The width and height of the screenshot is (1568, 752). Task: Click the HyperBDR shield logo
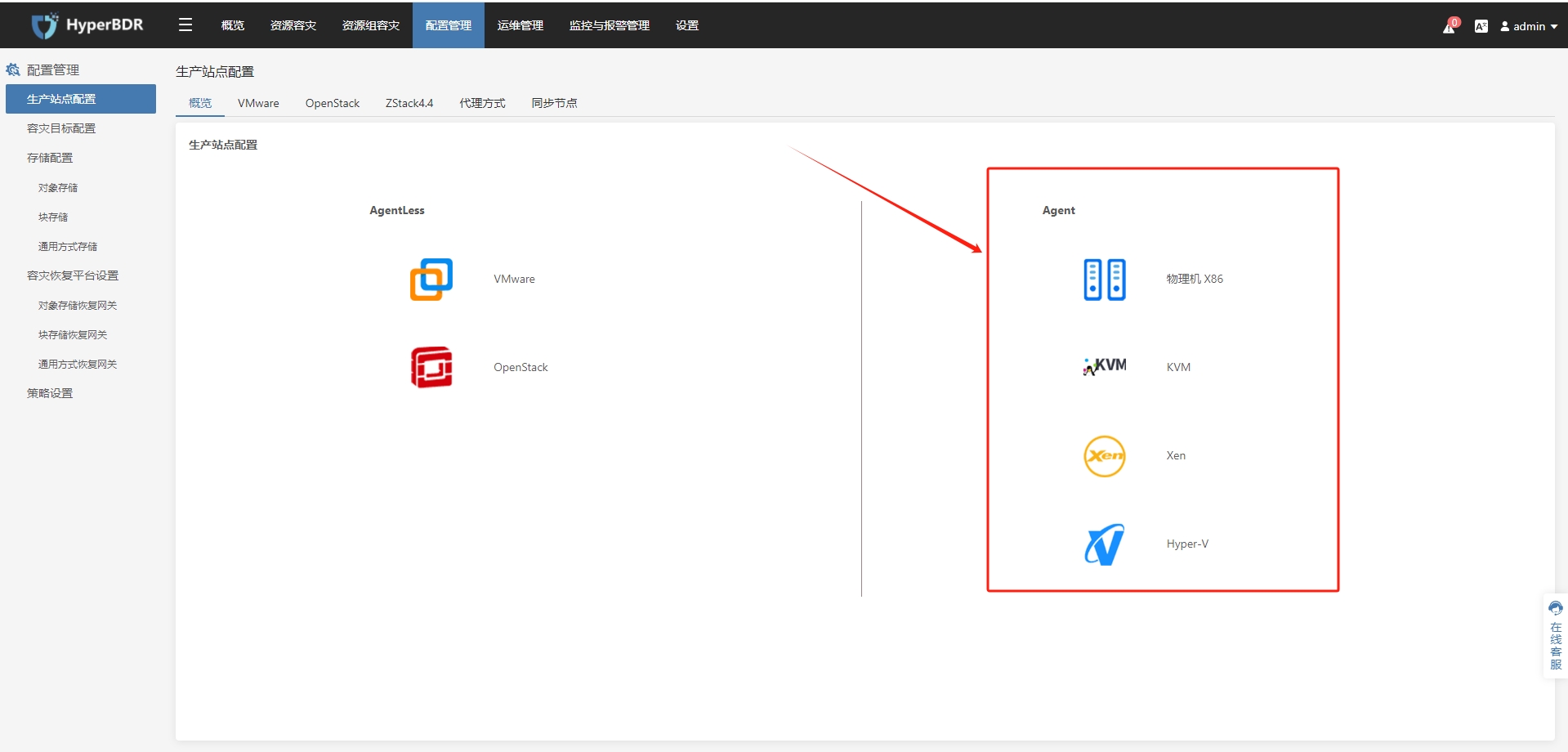click(44, 25)
